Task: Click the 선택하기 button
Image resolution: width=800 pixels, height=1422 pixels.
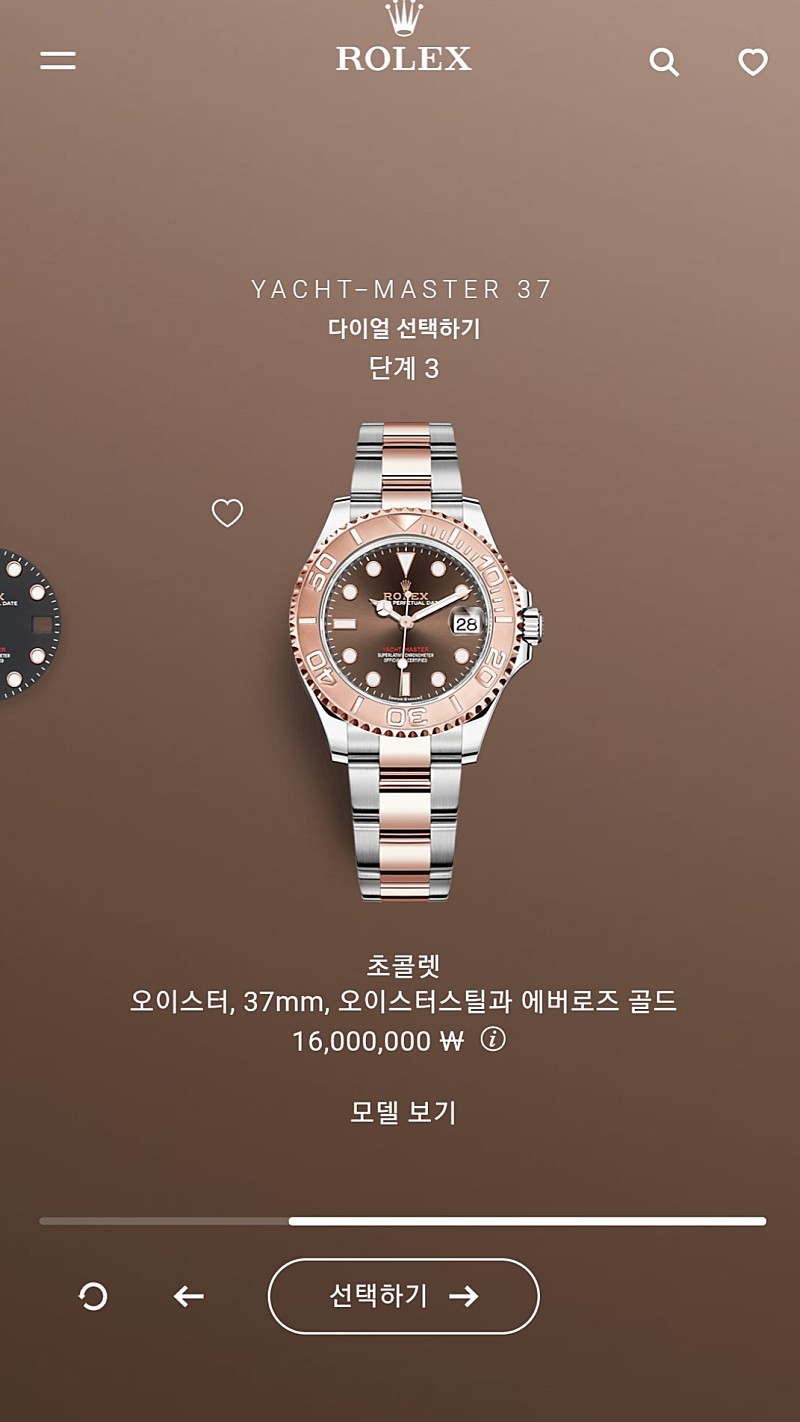Action: [x=404, y=1296]
